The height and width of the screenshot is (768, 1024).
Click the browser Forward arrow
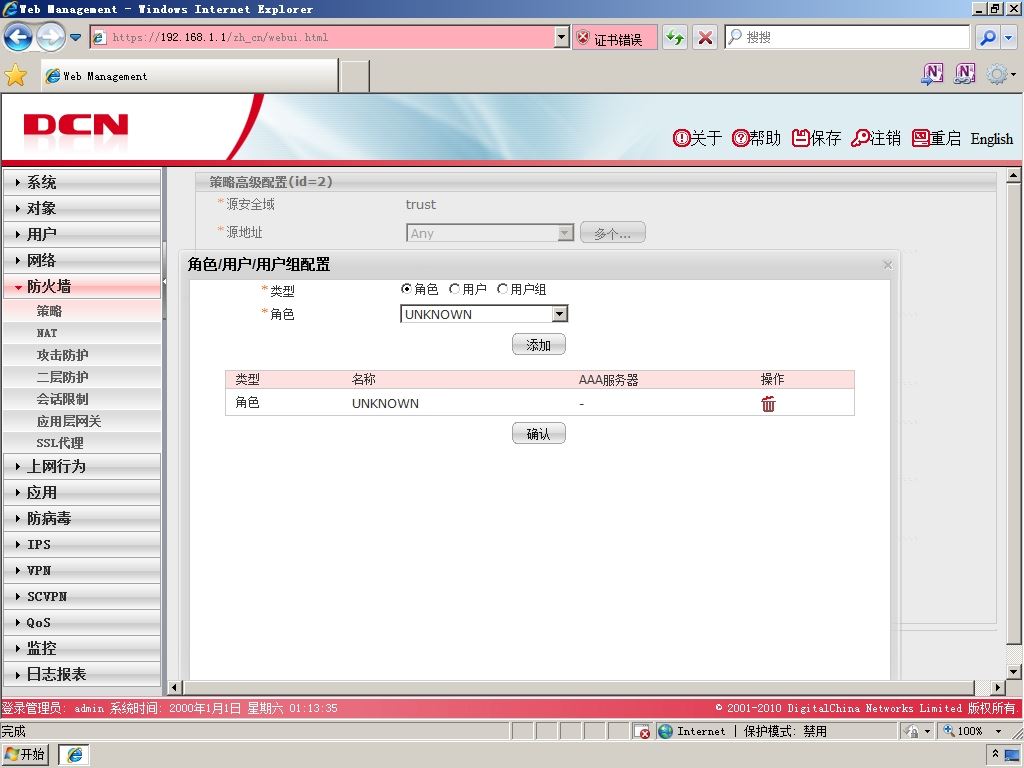[x=50, y=37]
